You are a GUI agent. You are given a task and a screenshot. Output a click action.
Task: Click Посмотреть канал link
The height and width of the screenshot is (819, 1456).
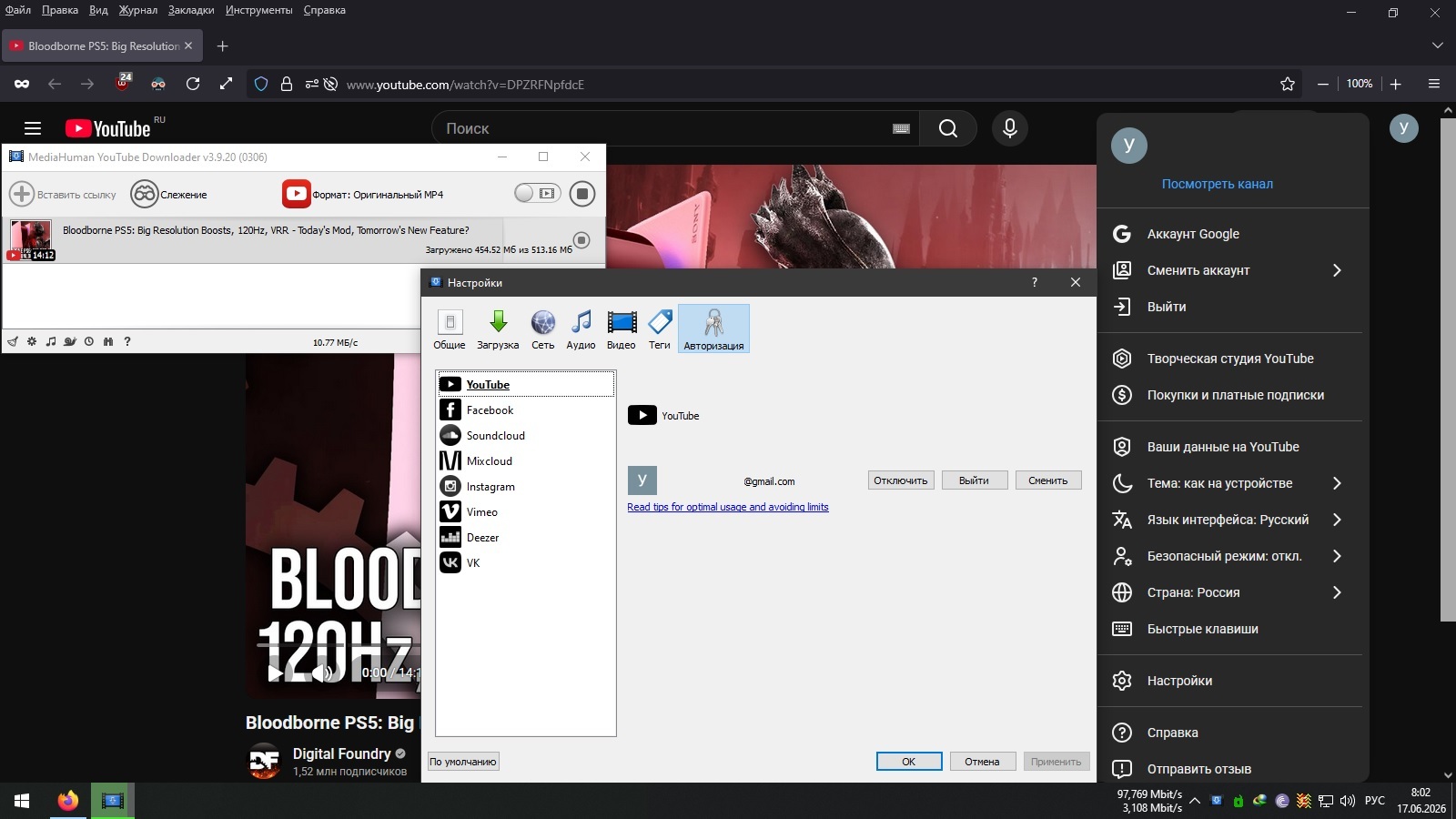(x=1218, y=184)
